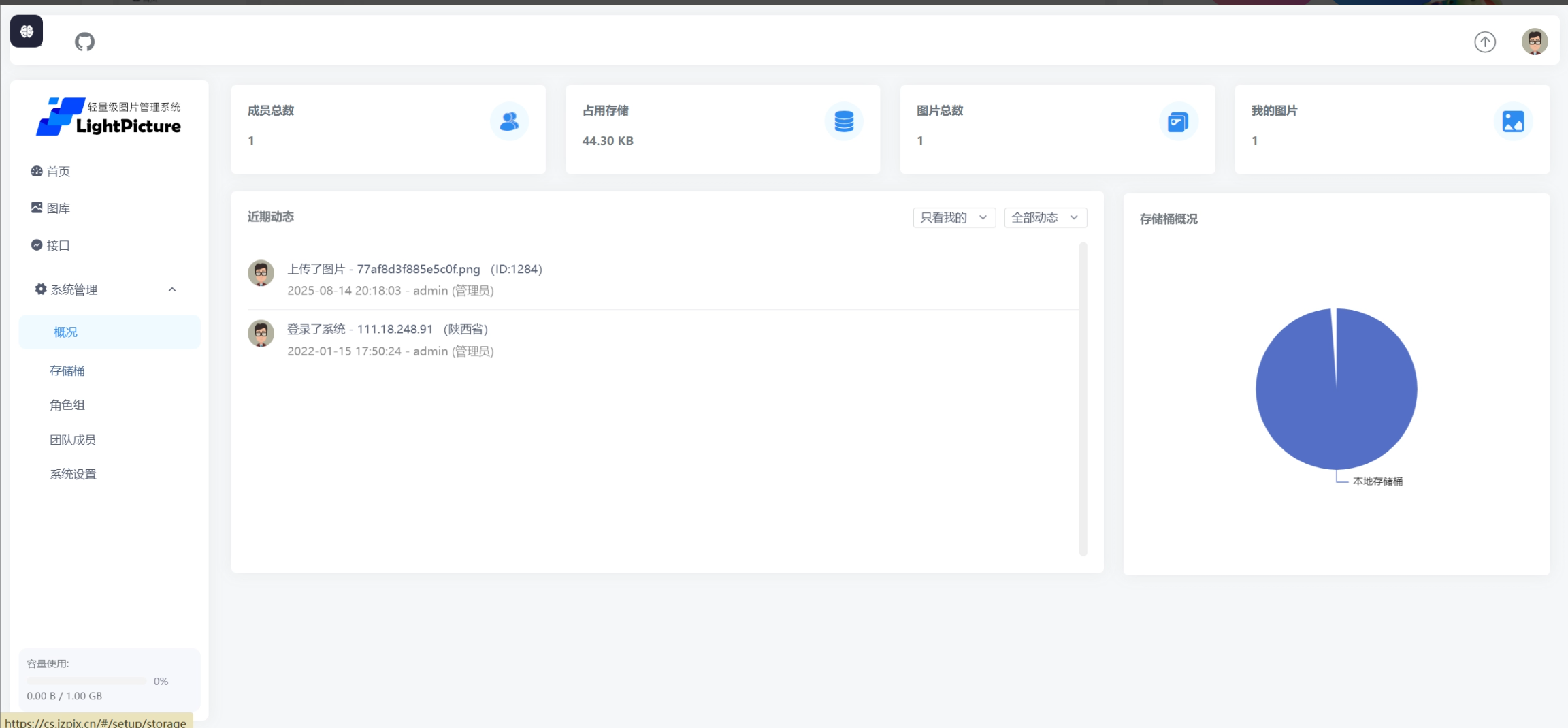This screenshot has width=1568, height=728.
Task: Click the My Pictures card icon
Action: coord(1513,122)
